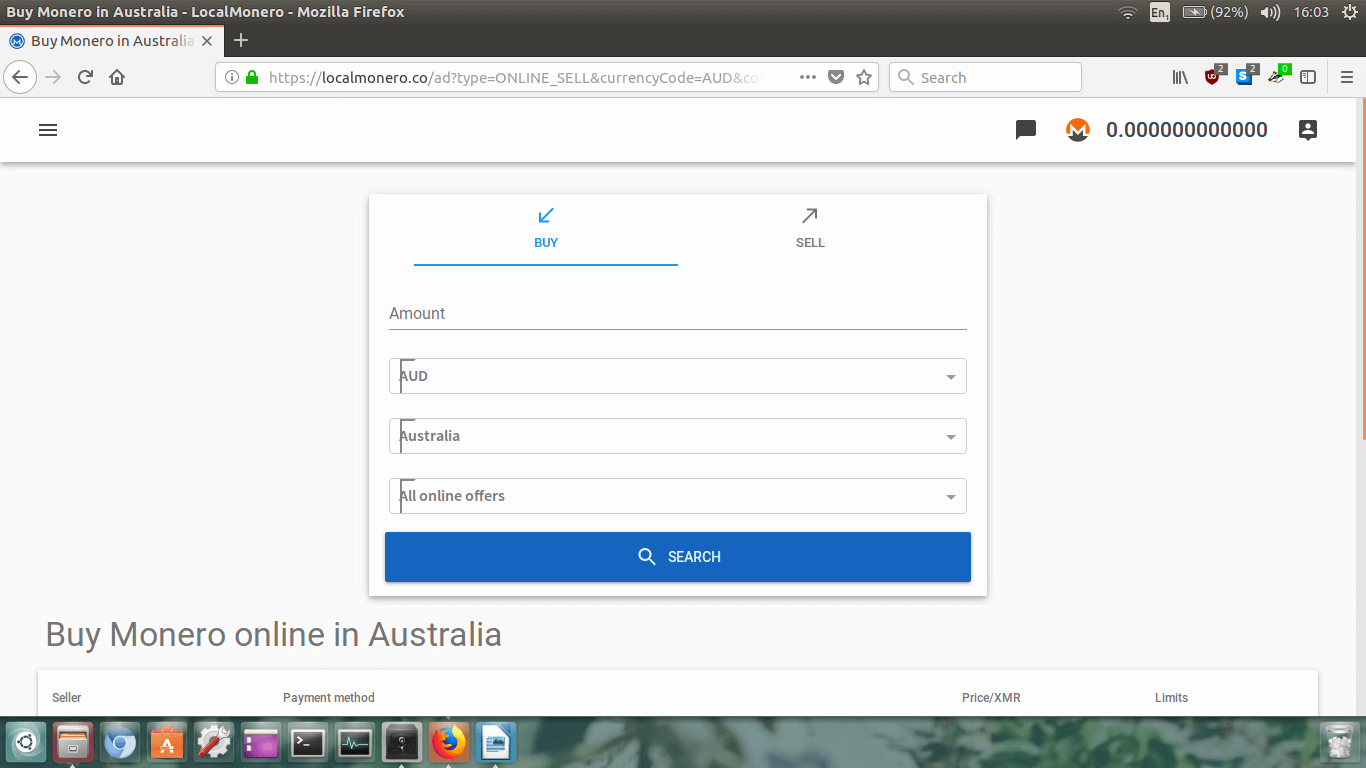Click the Price/XMR column header

(x=991, y=698)
